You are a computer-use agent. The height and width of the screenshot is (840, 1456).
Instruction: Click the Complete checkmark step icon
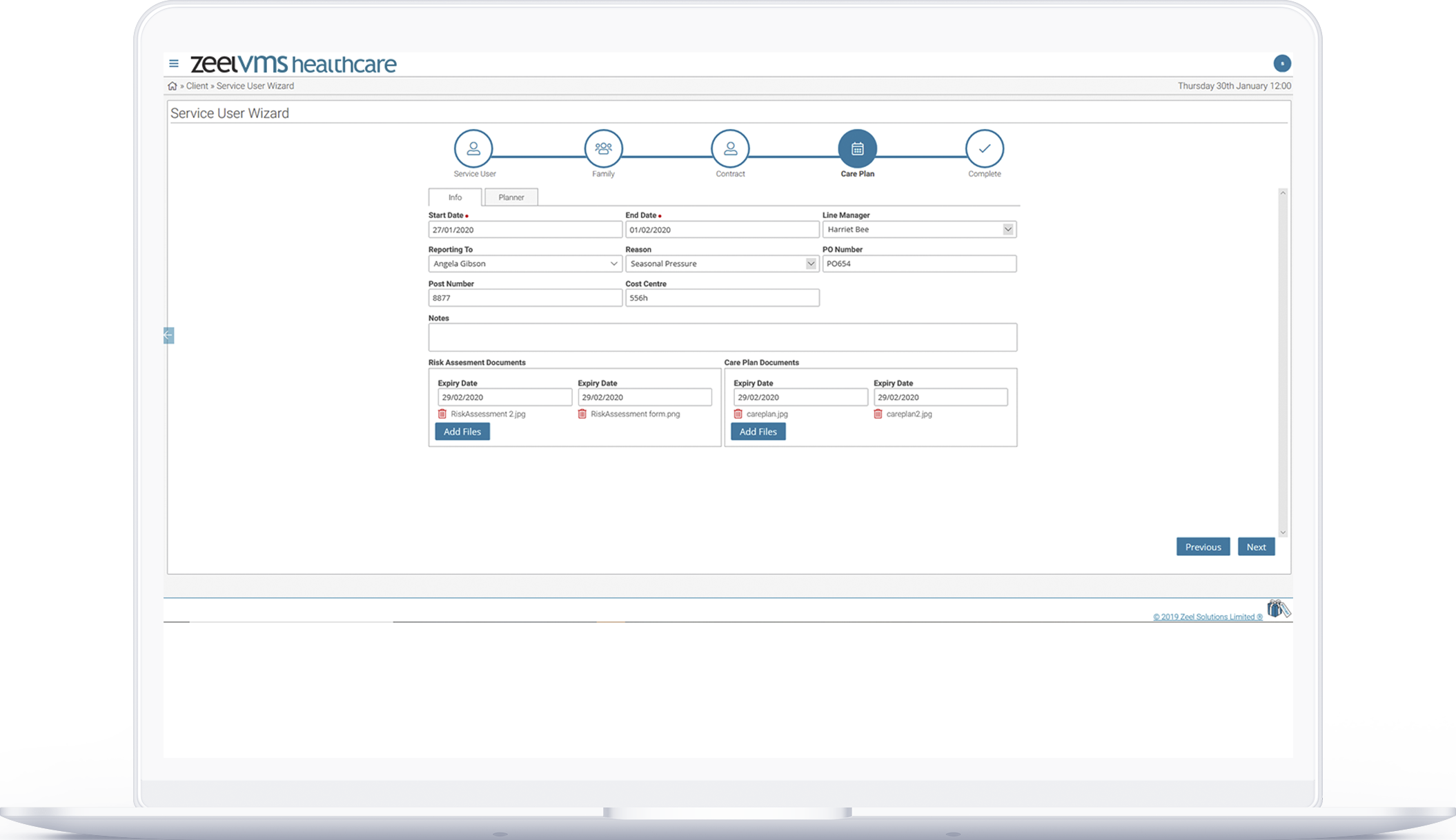tap(985, 148)
